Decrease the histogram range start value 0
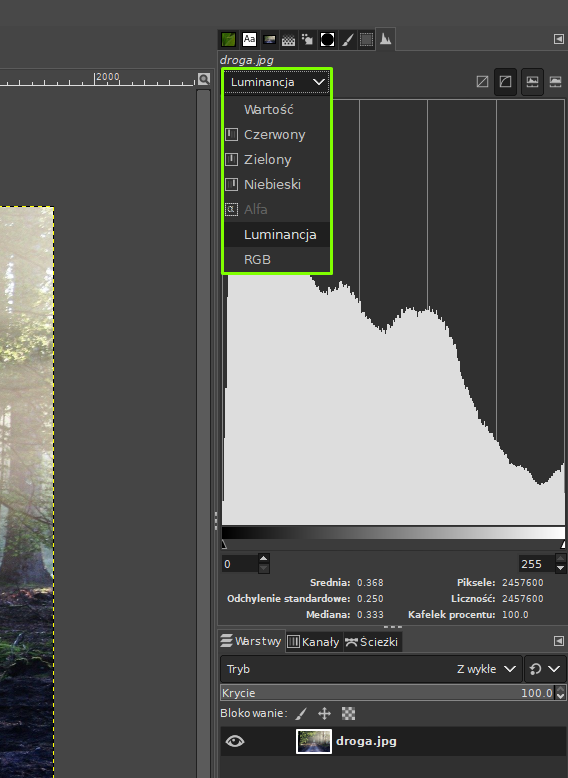The height and width of the screenshot is (778, 568). (x=264, y=569)
